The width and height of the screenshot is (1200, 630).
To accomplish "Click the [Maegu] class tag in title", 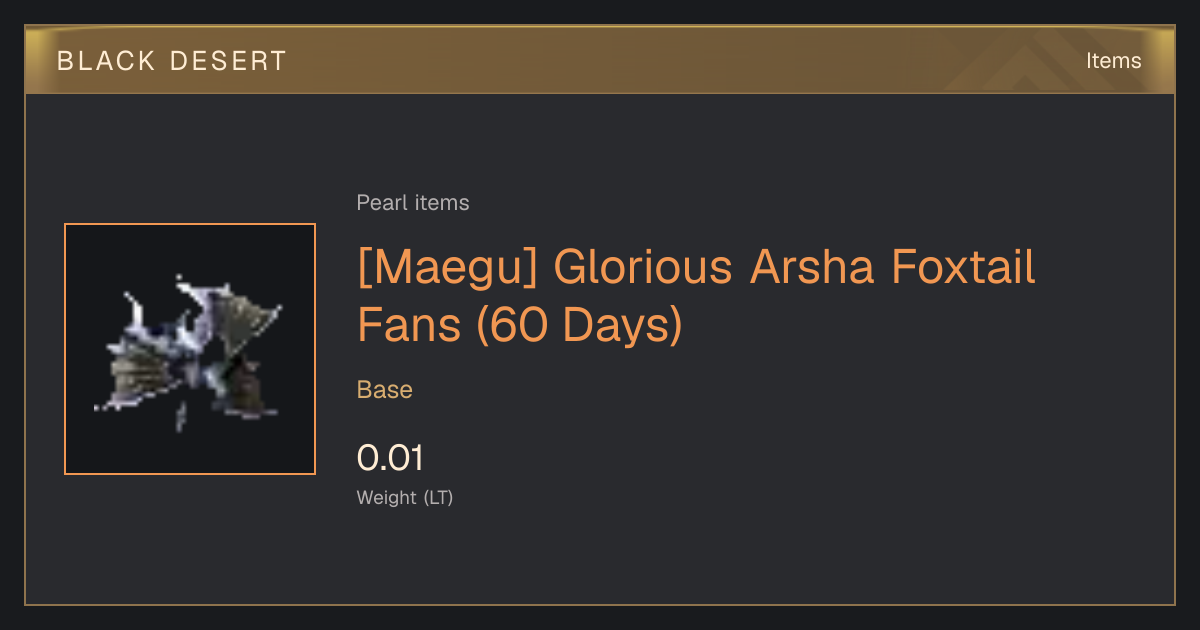I will 448,269.
